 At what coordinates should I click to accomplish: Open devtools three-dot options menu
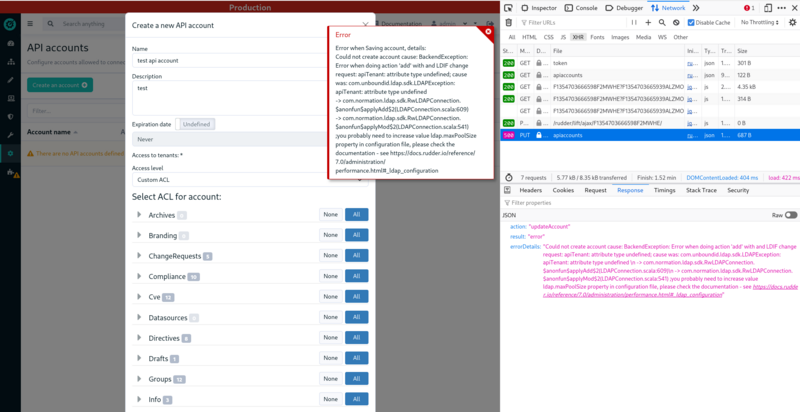pyautogui.click(x=782, y=8)
